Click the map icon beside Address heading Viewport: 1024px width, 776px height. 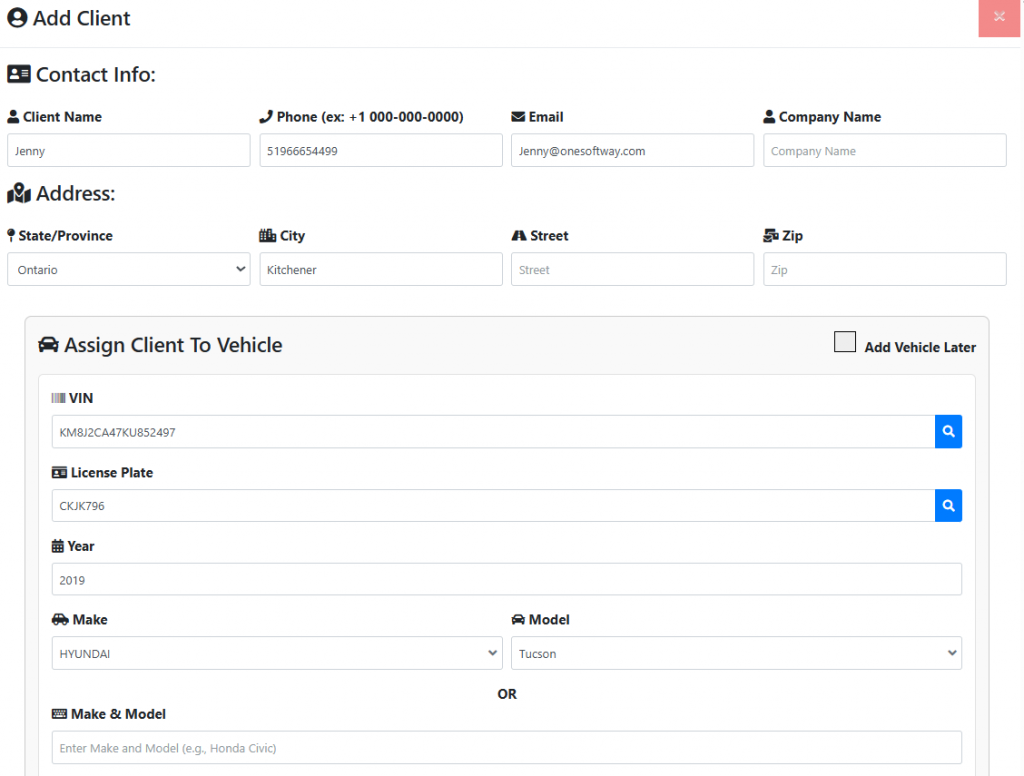pos(19,193)
